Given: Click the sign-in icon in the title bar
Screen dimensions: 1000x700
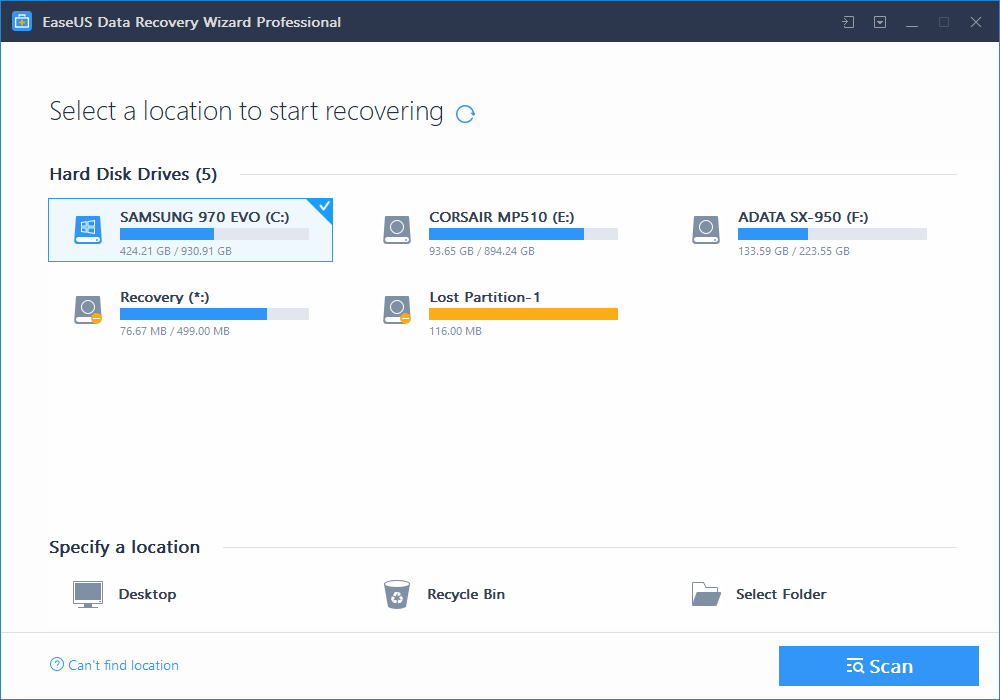Looking at the screenshot, I should click(847, 20).
